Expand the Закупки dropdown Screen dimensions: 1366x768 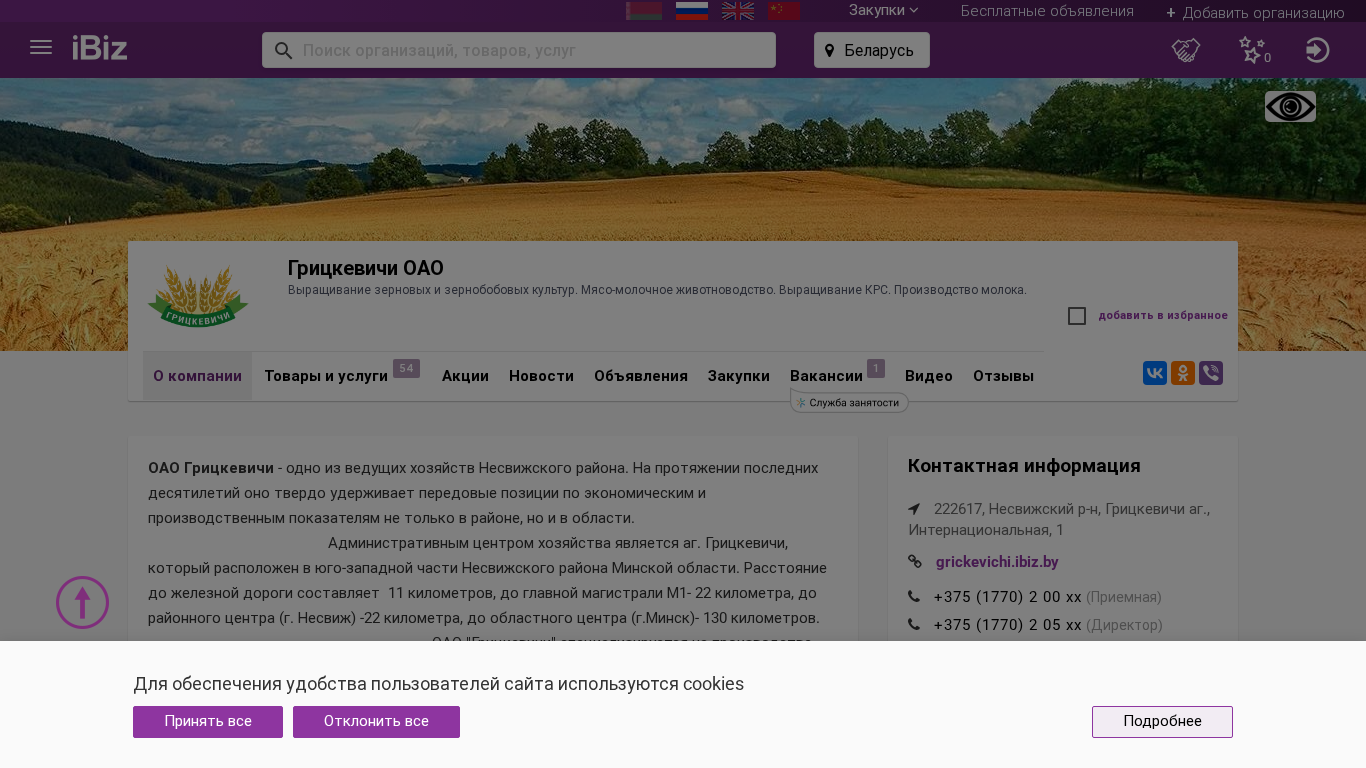[x=884, y=11]
